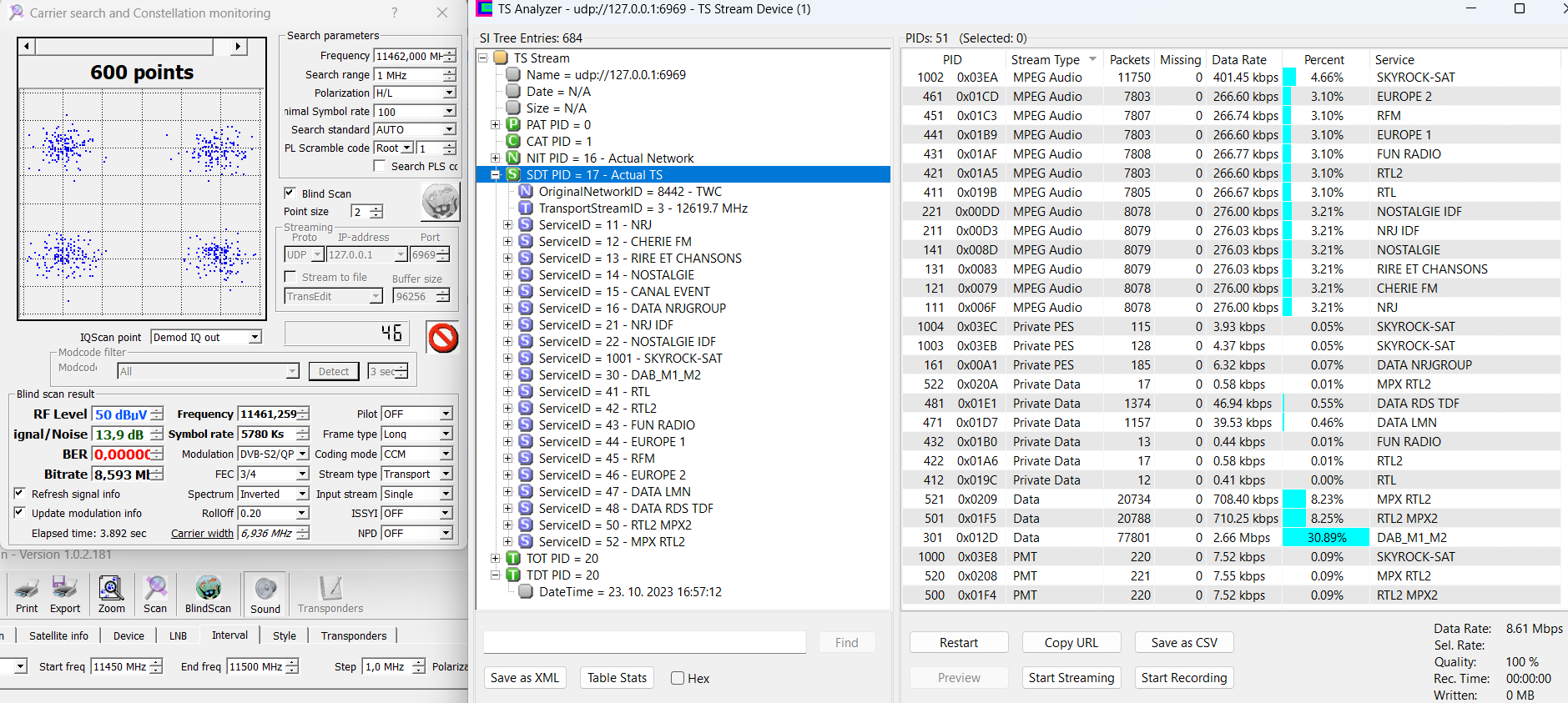The height and width of the screenshot is (703, 1568).
Task: Select tree row ServiceID = 44 - EUROPE 1
Action: (612, 442)
